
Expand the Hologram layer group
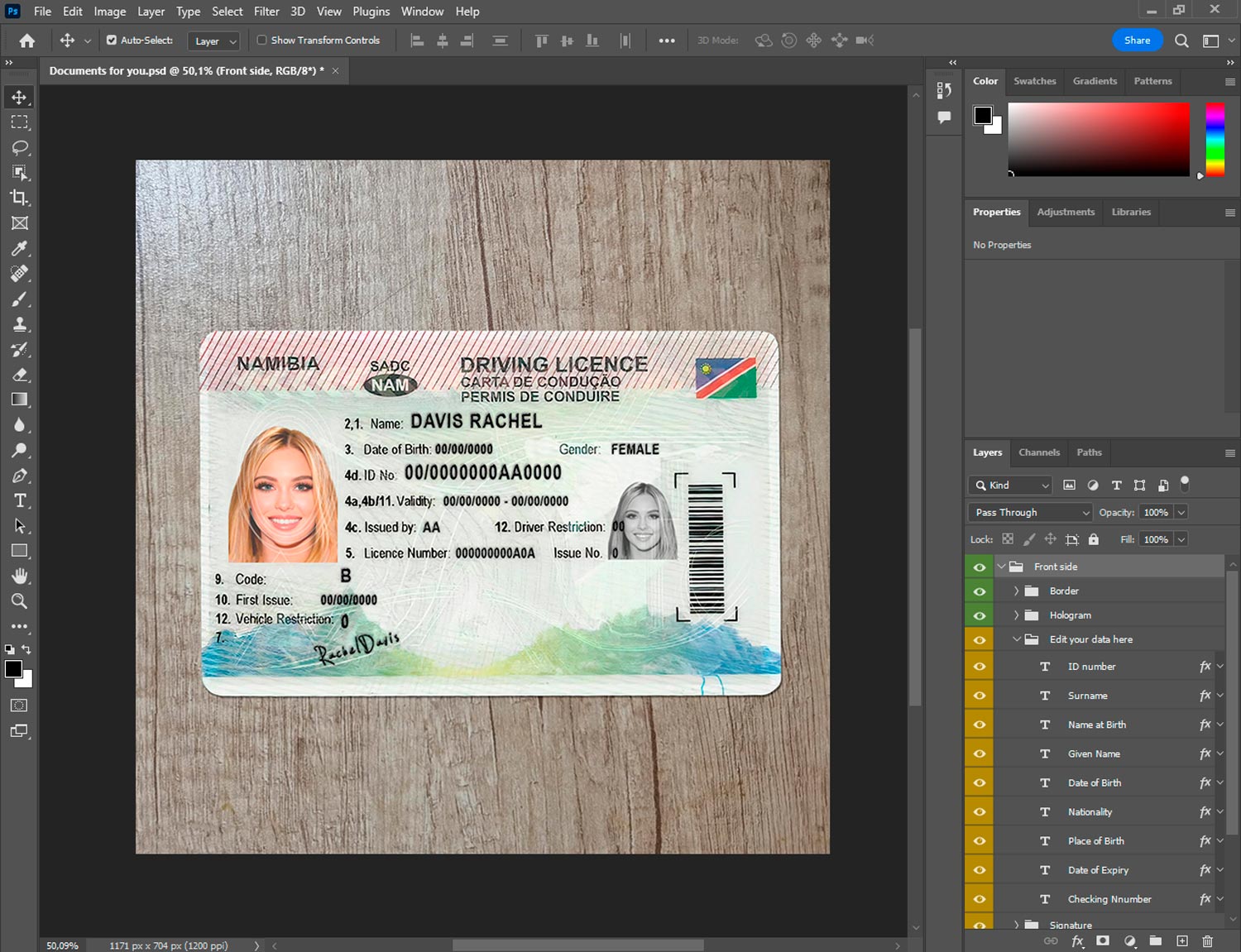(1016, 615)
